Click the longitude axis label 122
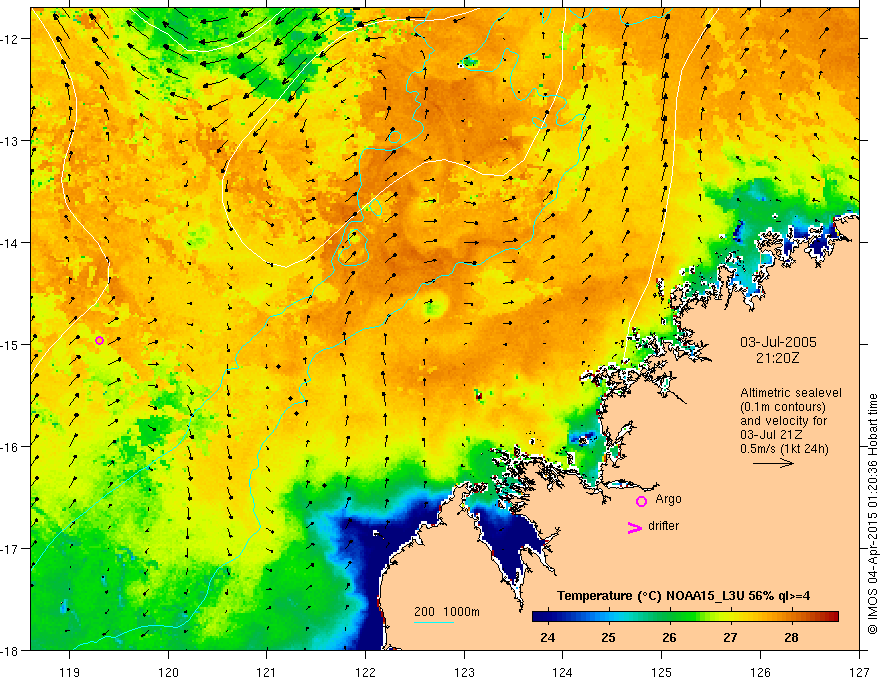This screenshot has width=880, height=680. click(365, 672)
